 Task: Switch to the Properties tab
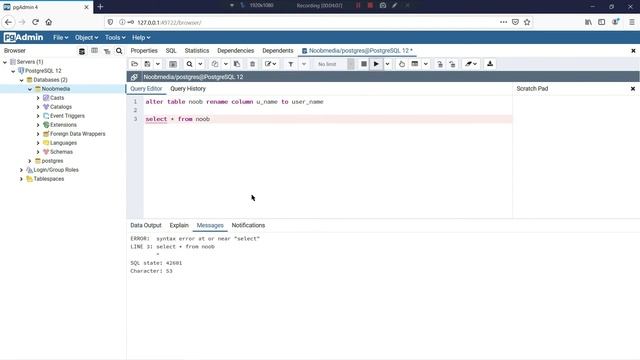(144, 51)
